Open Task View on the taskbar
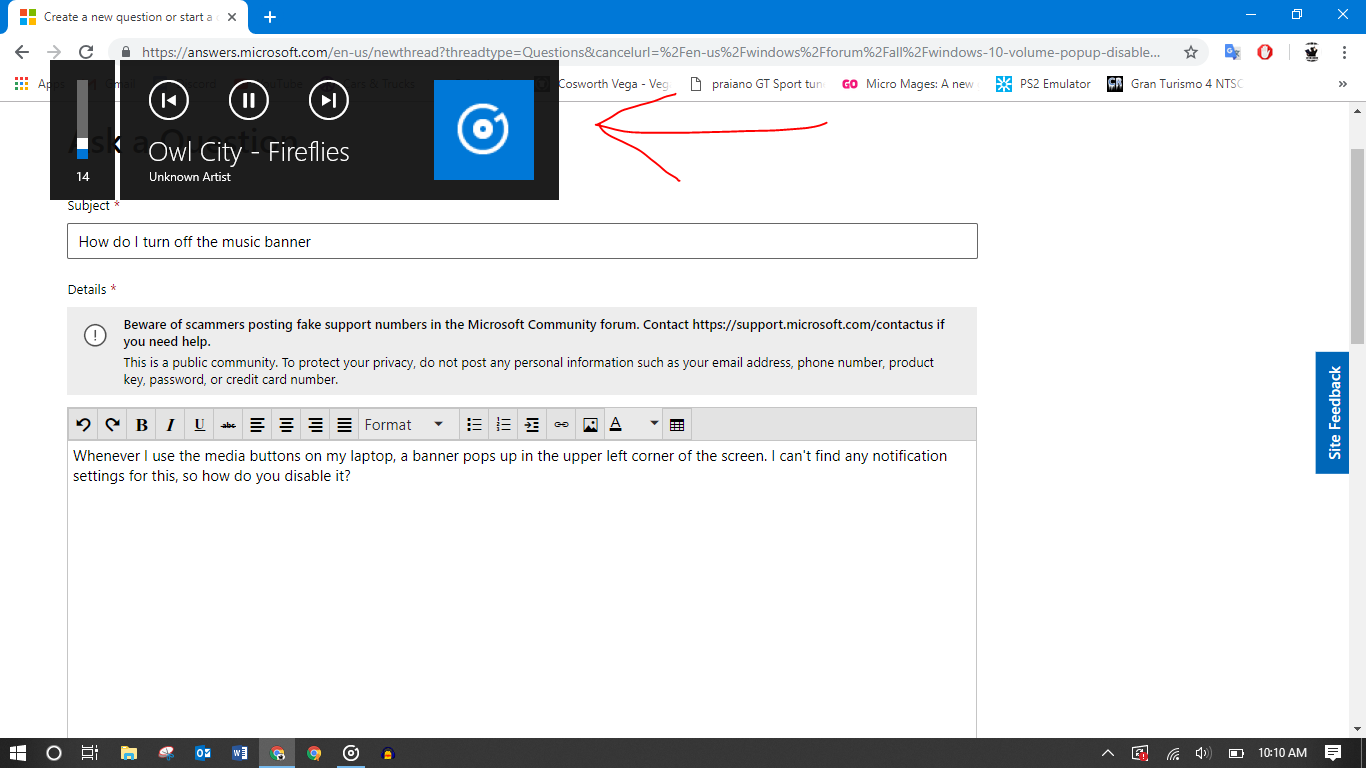1366x768 pixels. [x=90, y=753]
